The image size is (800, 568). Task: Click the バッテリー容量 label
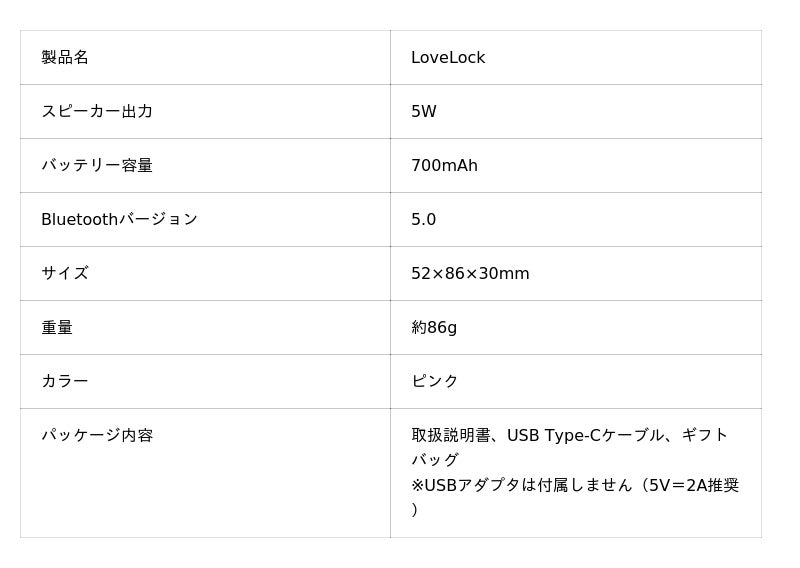[x=97, y=166]
